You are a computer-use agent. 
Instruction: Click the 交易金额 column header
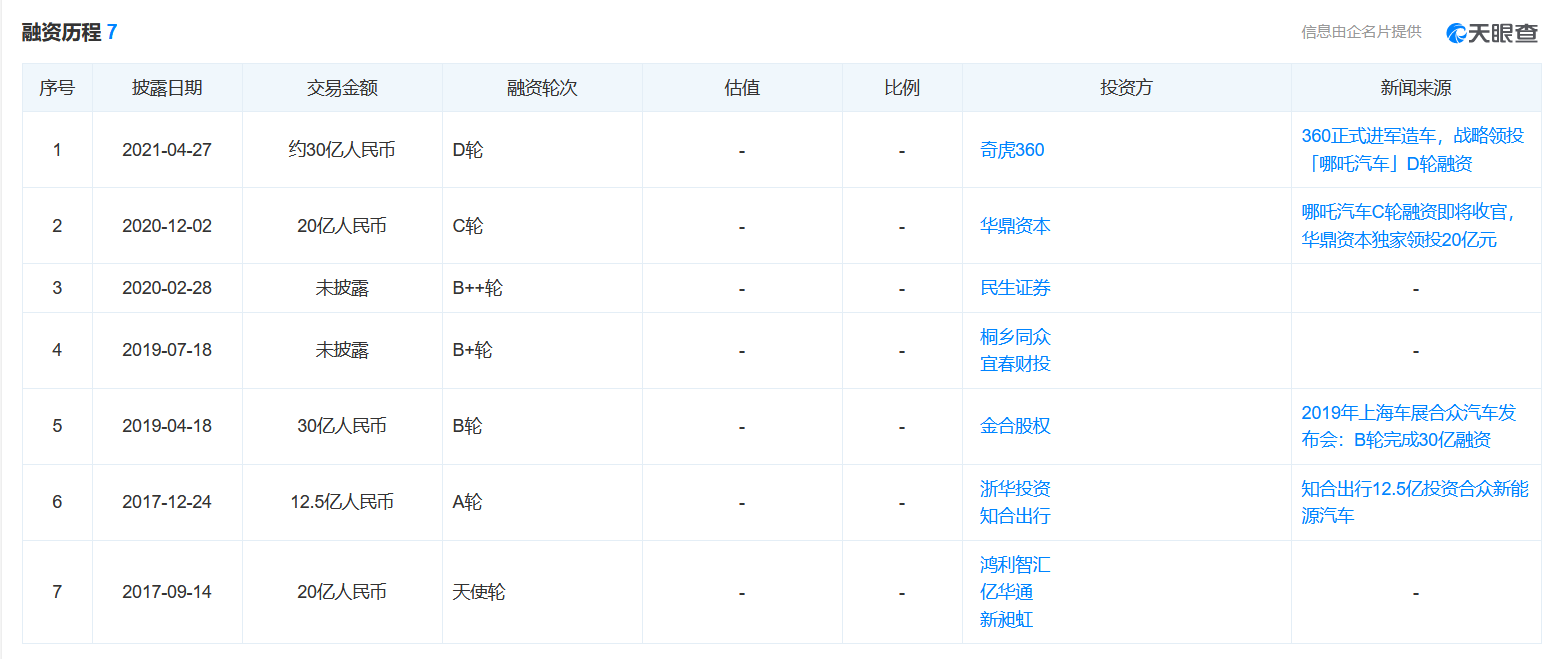342,88
